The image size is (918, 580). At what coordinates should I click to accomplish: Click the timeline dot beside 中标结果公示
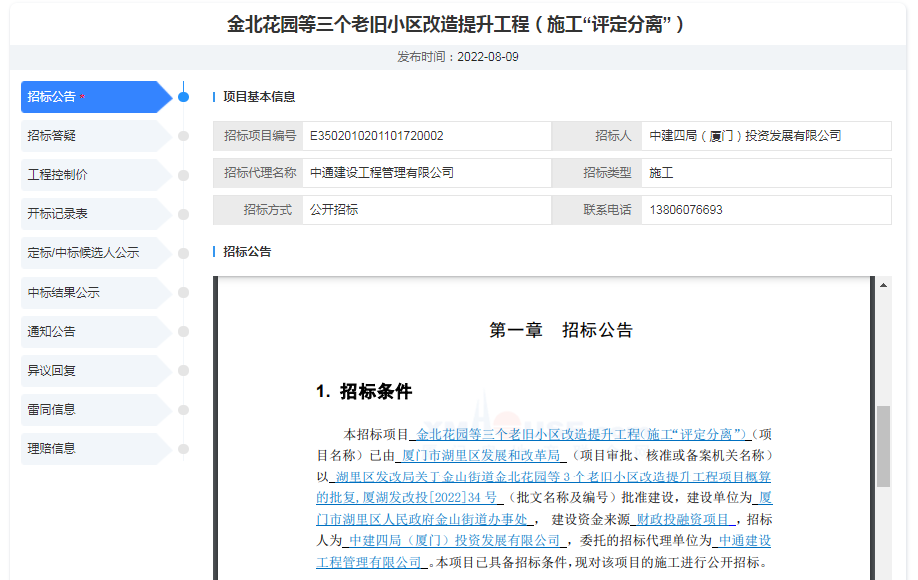(183, 293)
